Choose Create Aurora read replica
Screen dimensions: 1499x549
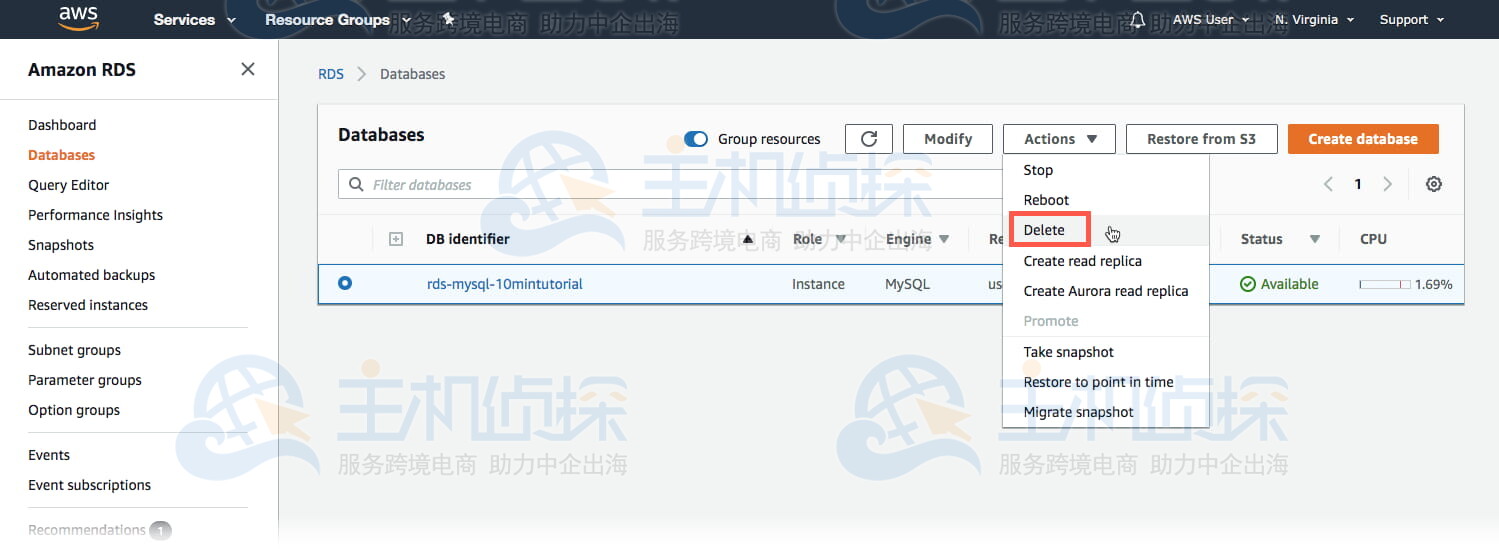point(1106,291)
